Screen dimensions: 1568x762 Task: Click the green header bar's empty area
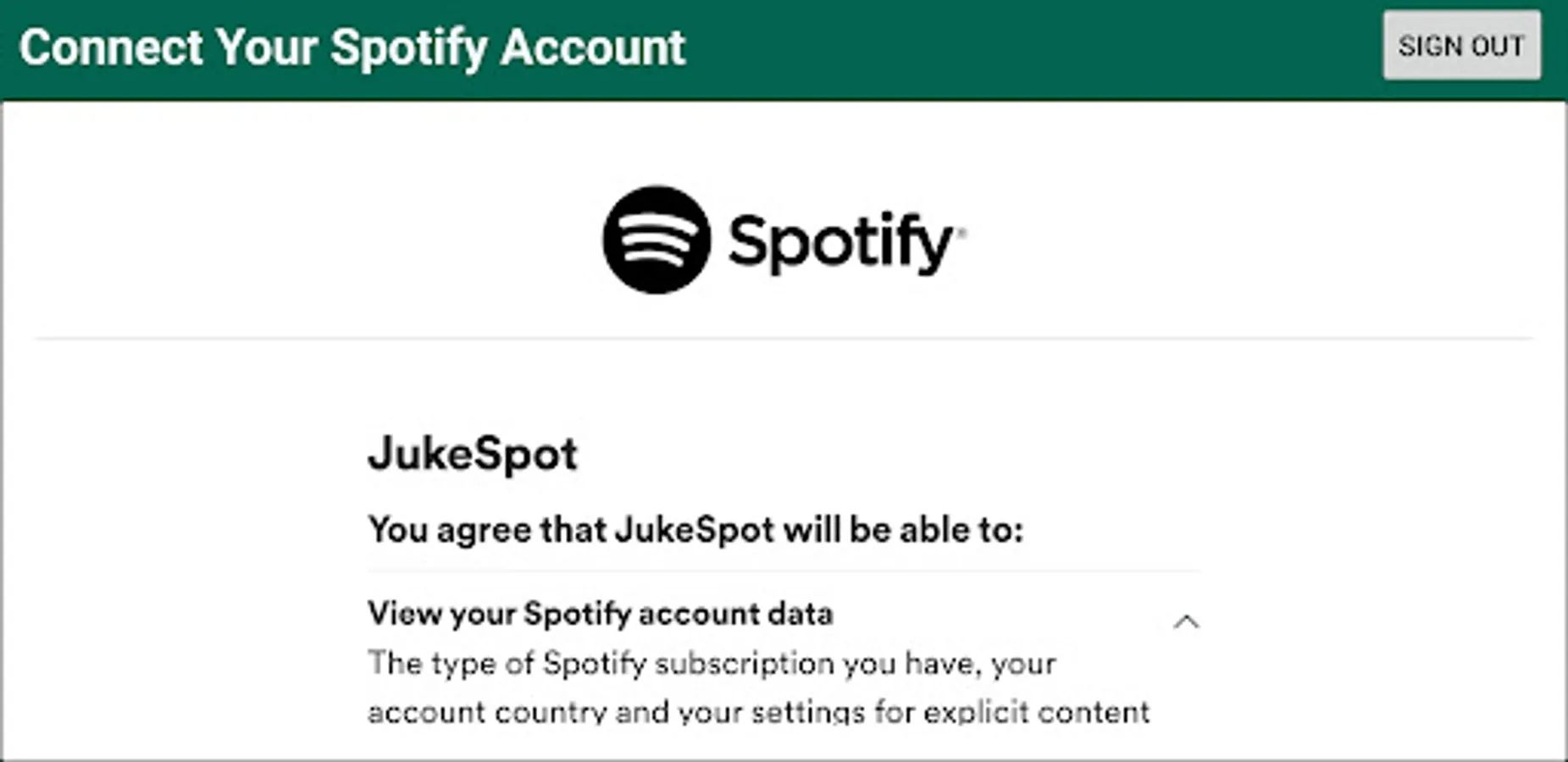[x=1017, y=47]
